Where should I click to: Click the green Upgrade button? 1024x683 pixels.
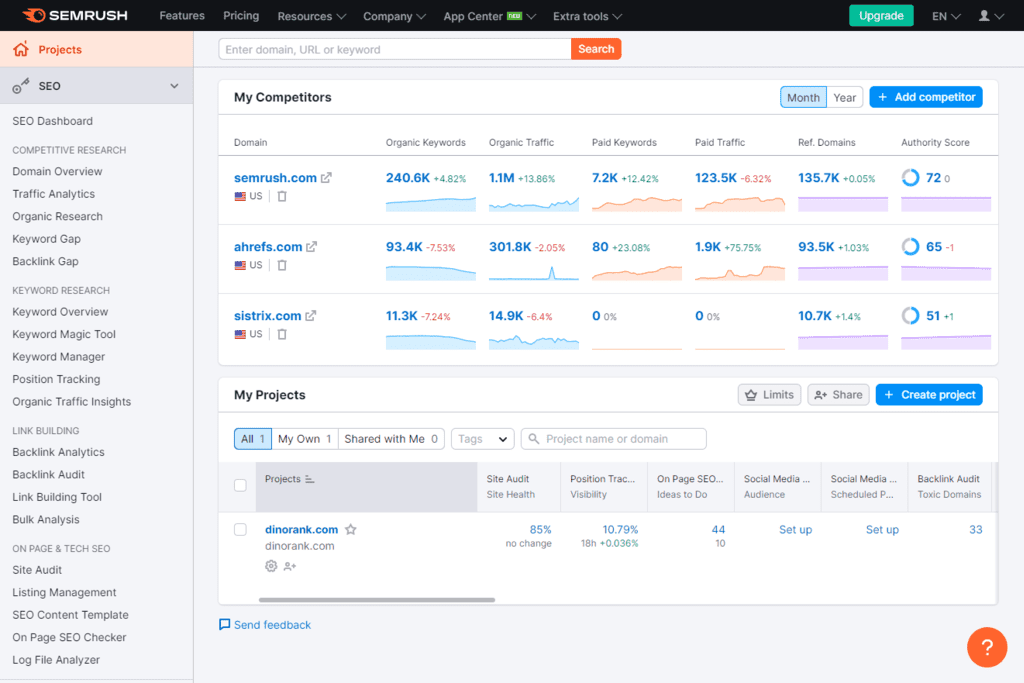[881, 16]
